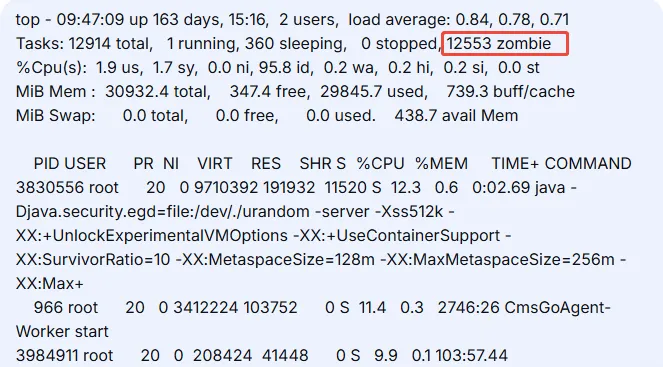The height and width of the screenshot is (367, 663).
Task: Select the Tasks 12914 total text
Action: pyautogui.click(x=84, y=44)
